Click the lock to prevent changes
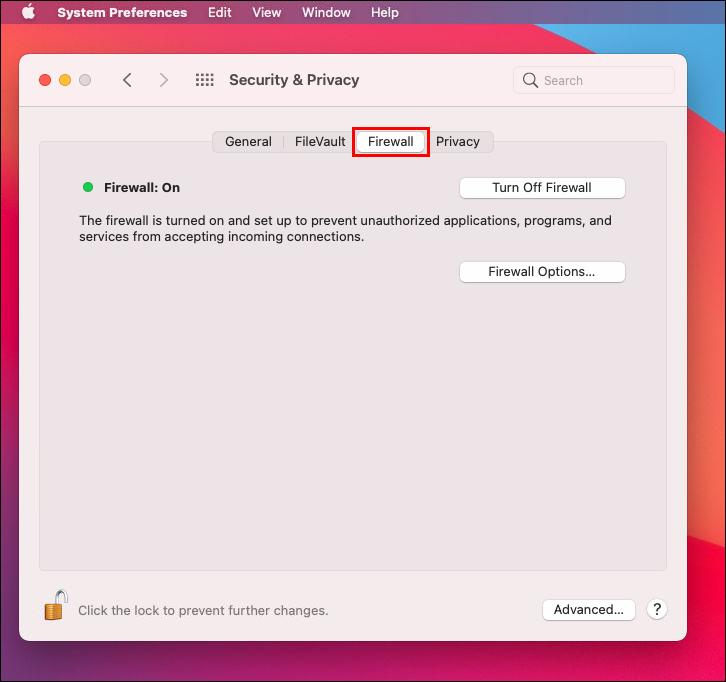 pyautogui.click(x=56, y=605)
